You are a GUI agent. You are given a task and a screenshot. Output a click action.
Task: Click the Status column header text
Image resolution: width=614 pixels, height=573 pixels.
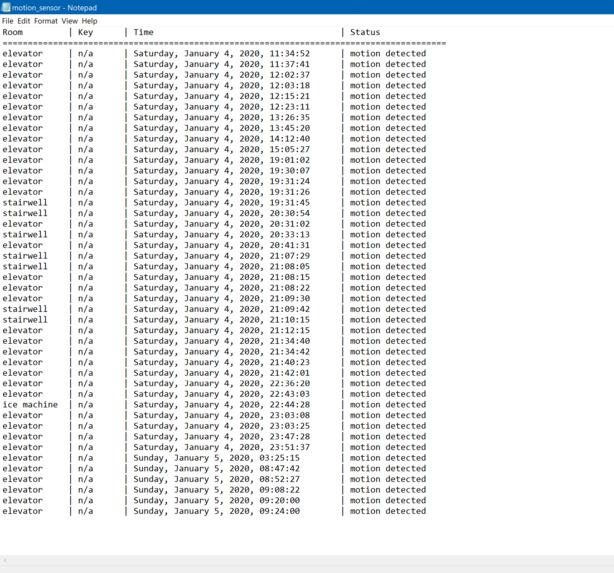point(365,32)
